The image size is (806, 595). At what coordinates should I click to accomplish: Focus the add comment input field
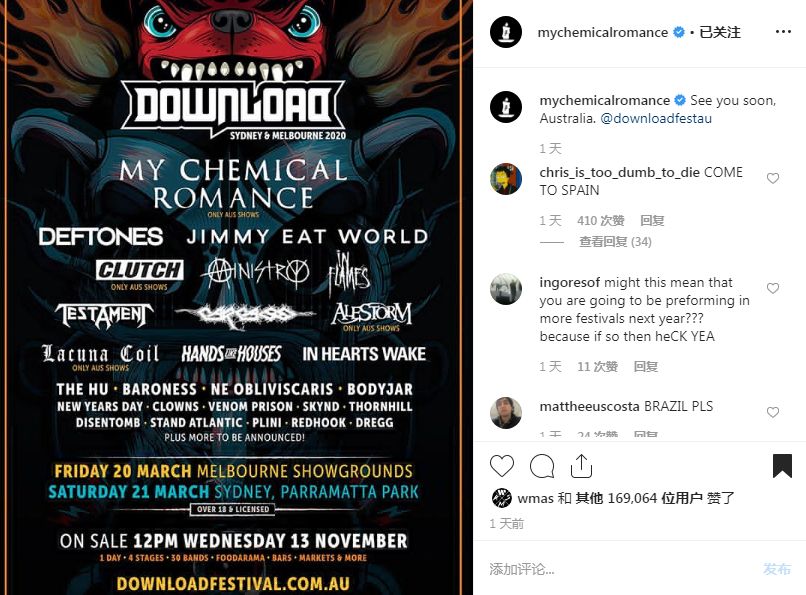coord(619,569)
